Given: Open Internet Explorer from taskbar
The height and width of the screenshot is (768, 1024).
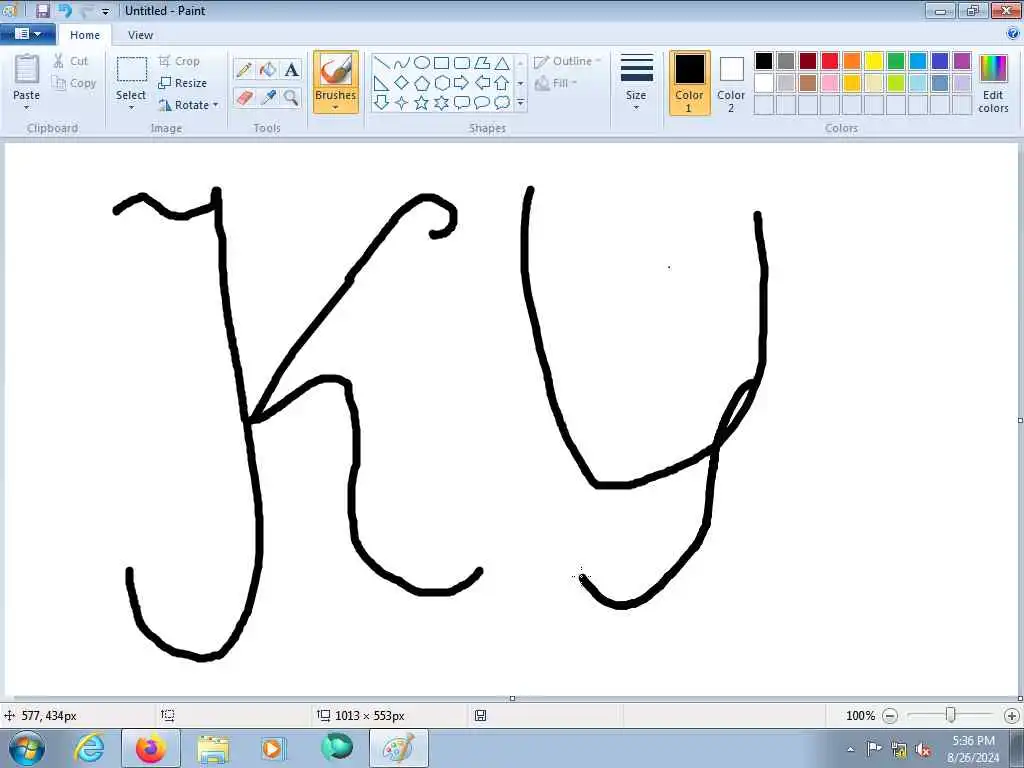Looking at the screenshot, I should click(89, 748).
